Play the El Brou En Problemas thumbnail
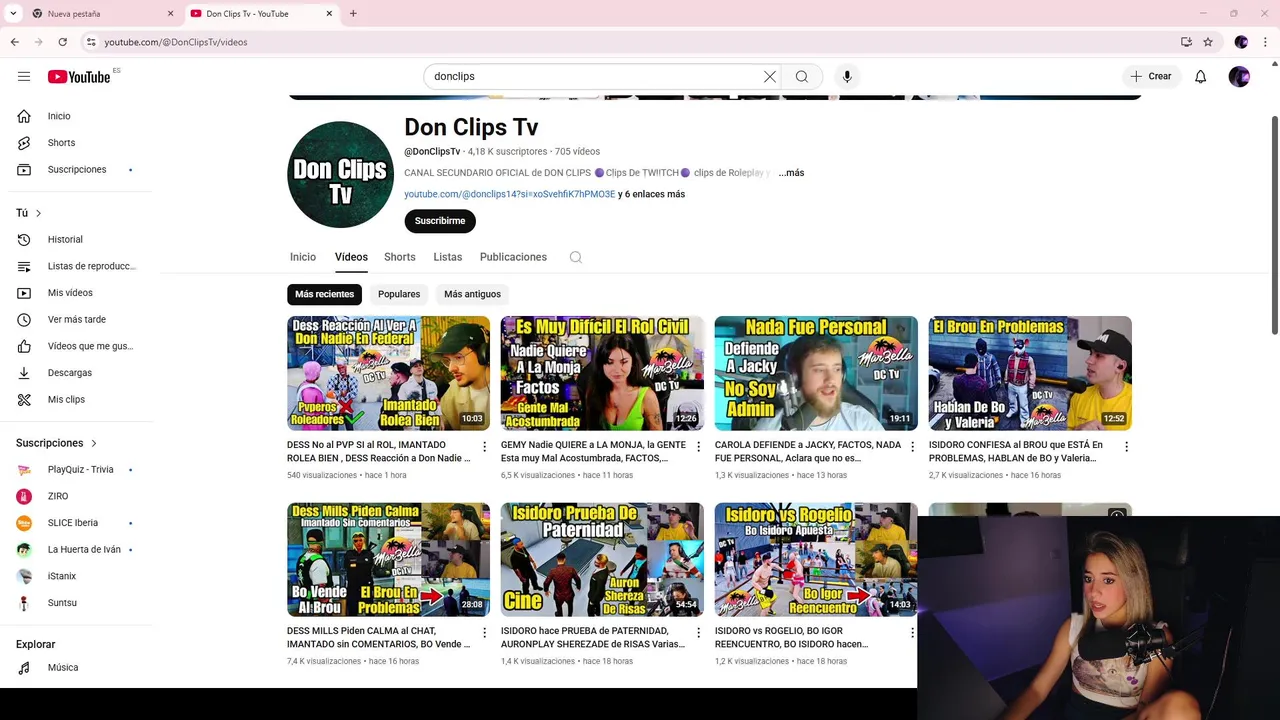 tap(1030, 373)
